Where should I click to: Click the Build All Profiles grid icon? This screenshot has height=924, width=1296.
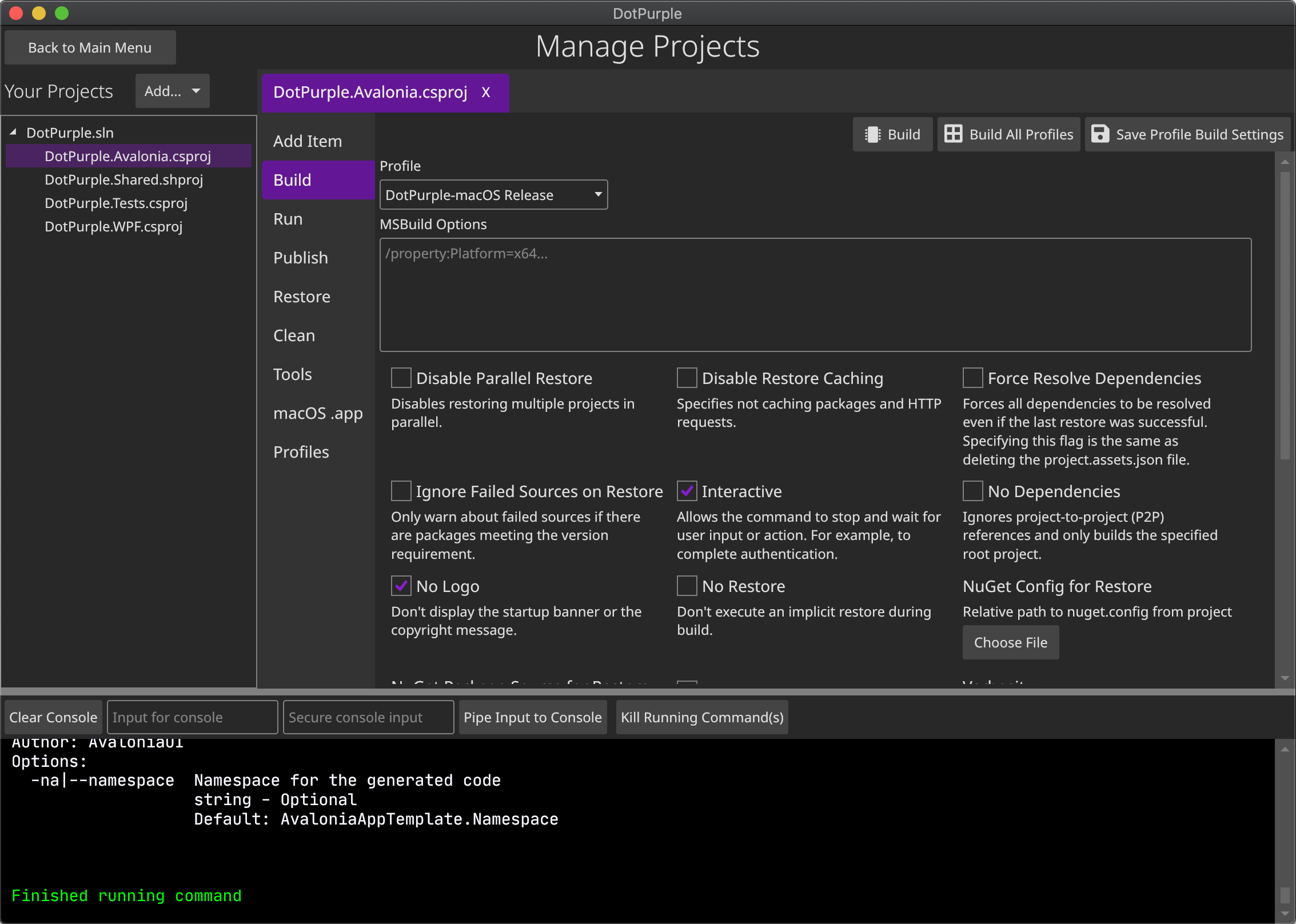(x=953, y=134)
